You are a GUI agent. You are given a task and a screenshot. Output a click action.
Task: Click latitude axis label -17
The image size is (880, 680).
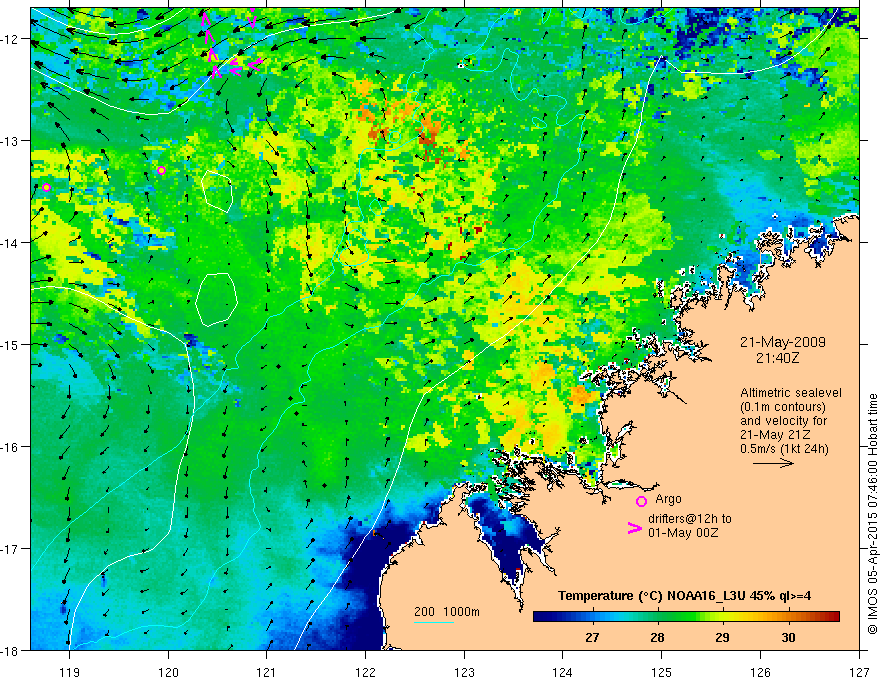(x=11, y=548)
